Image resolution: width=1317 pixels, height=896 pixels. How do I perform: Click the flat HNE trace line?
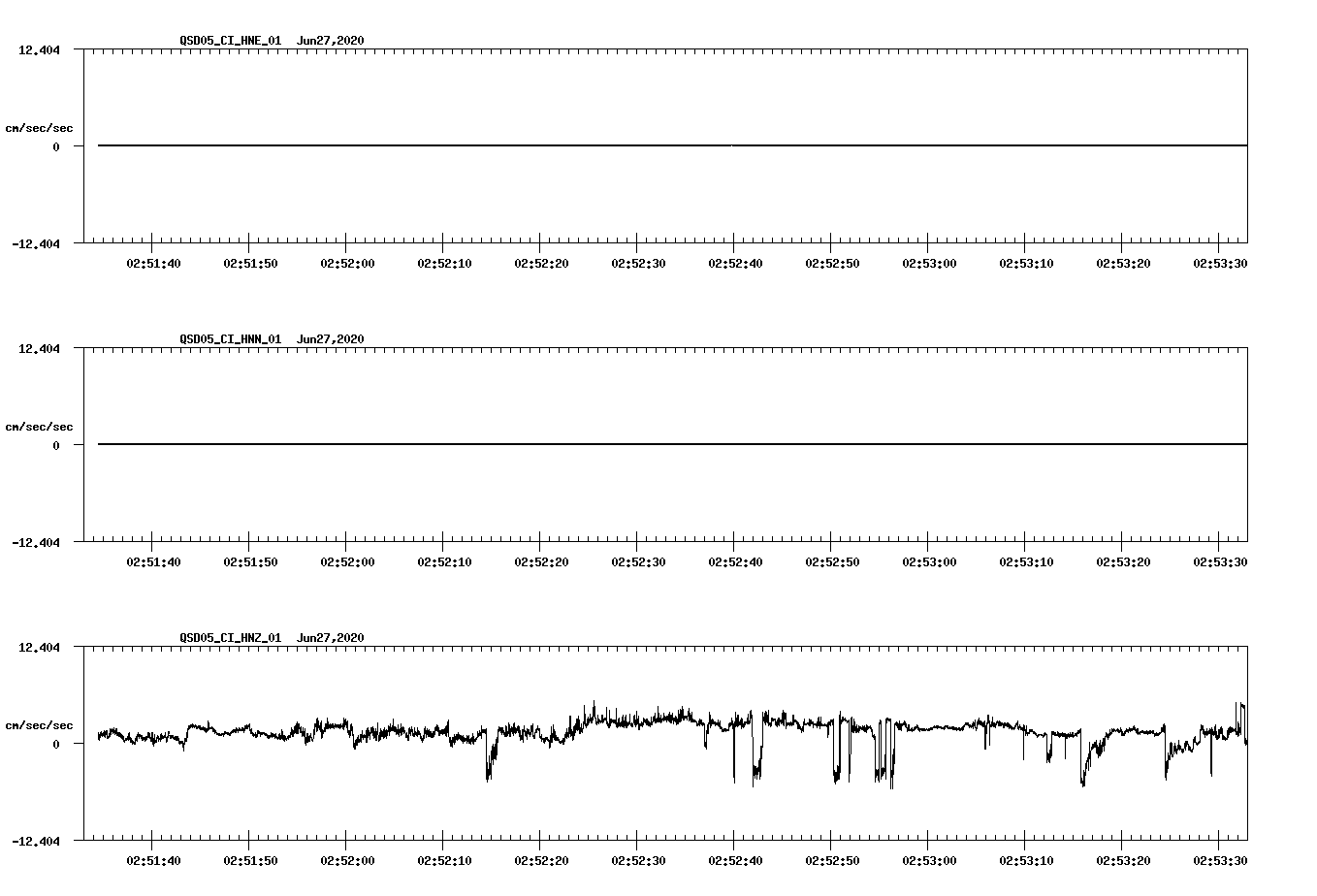point(672,145)
